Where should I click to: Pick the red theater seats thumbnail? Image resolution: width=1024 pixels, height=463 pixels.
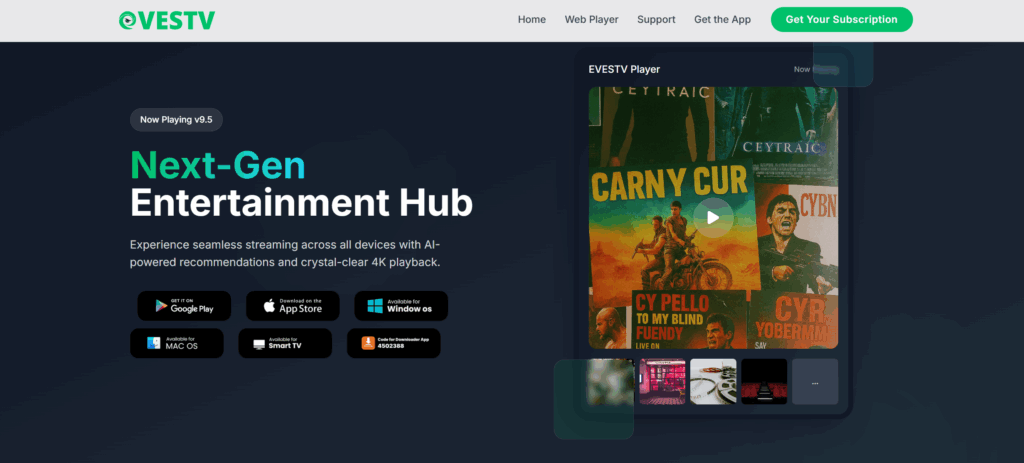(764, 382)
